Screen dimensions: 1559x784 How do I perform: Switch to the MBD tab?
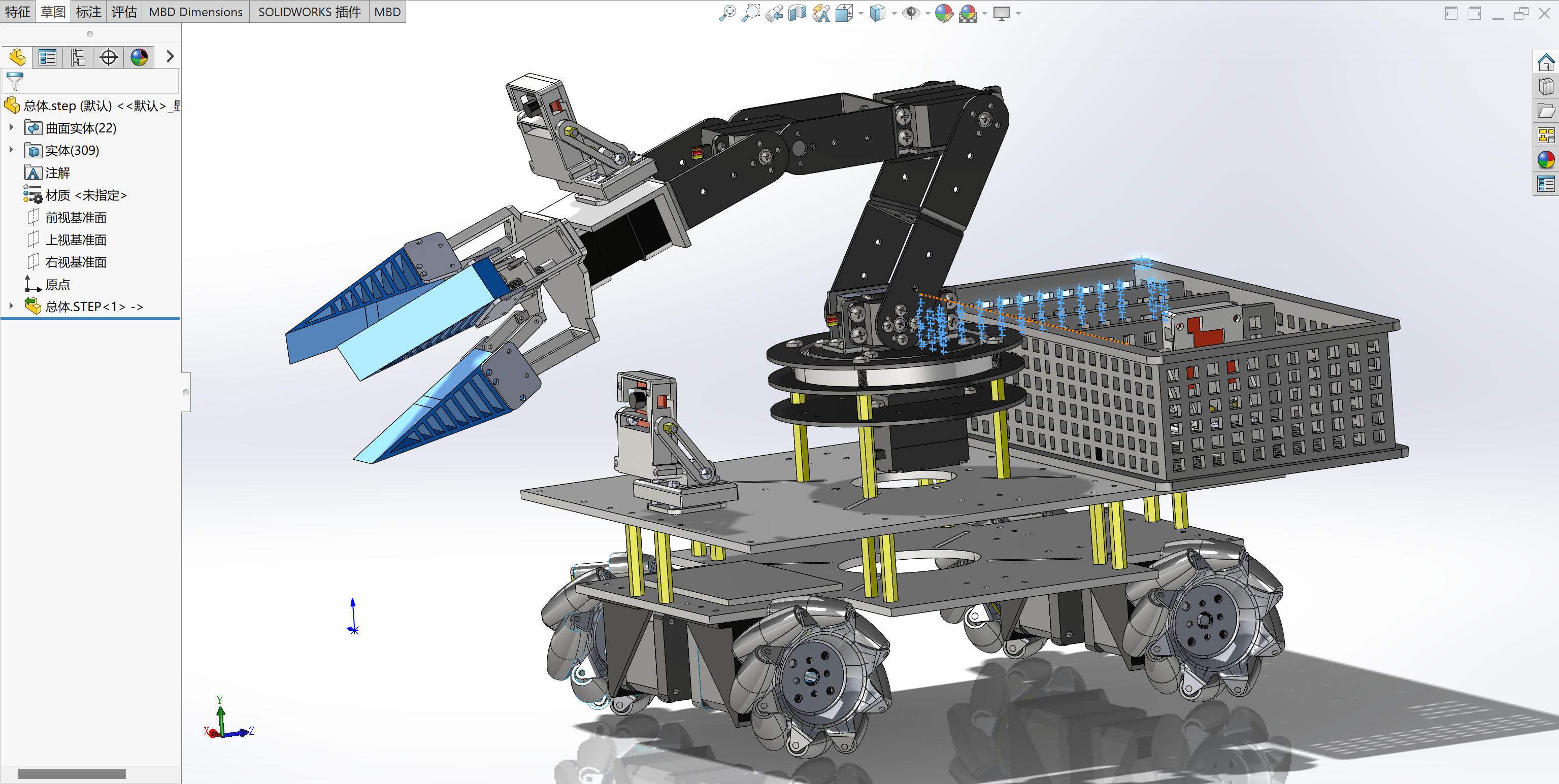pyautogui.click(x=387, y=12)
